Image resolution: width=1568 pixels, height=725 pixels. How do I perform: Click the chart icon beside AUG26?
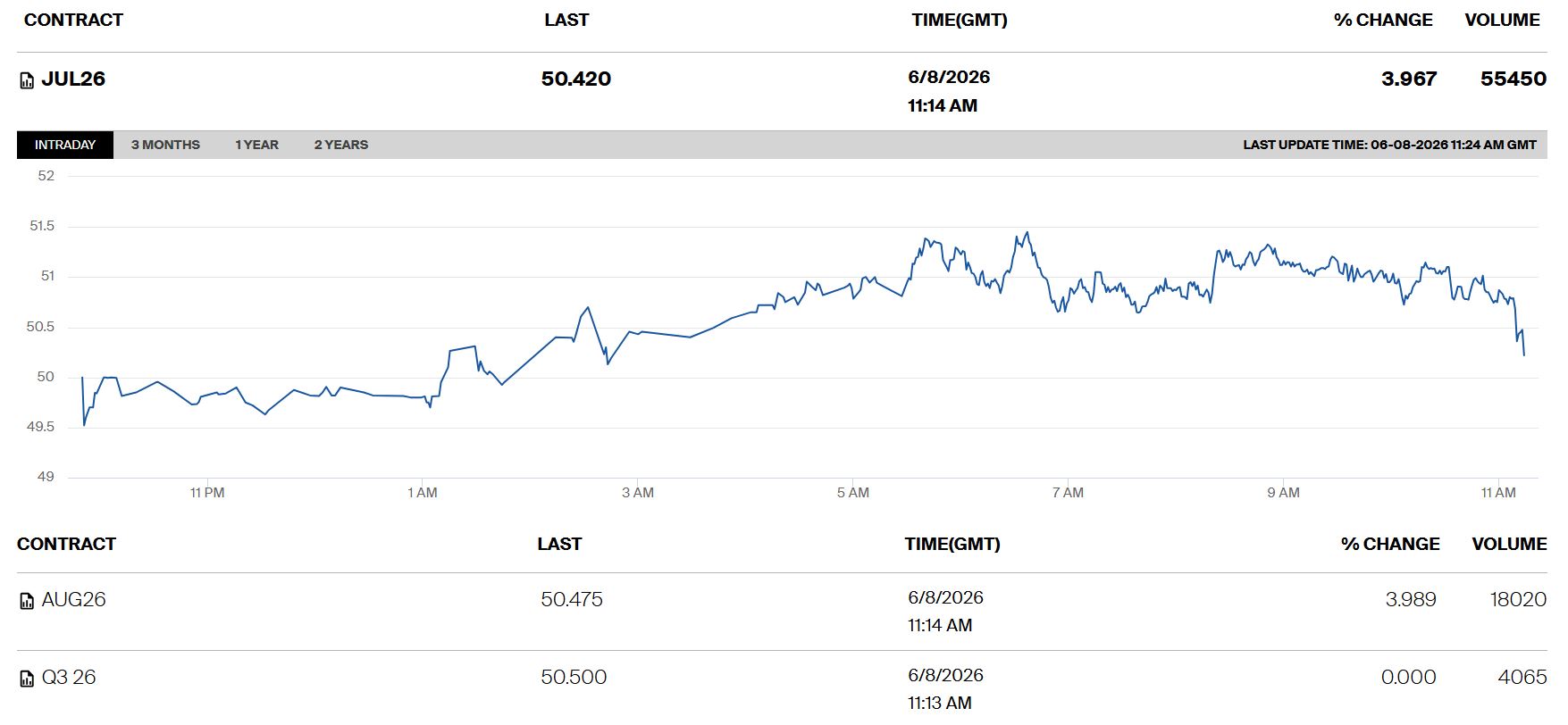[27, 601]
